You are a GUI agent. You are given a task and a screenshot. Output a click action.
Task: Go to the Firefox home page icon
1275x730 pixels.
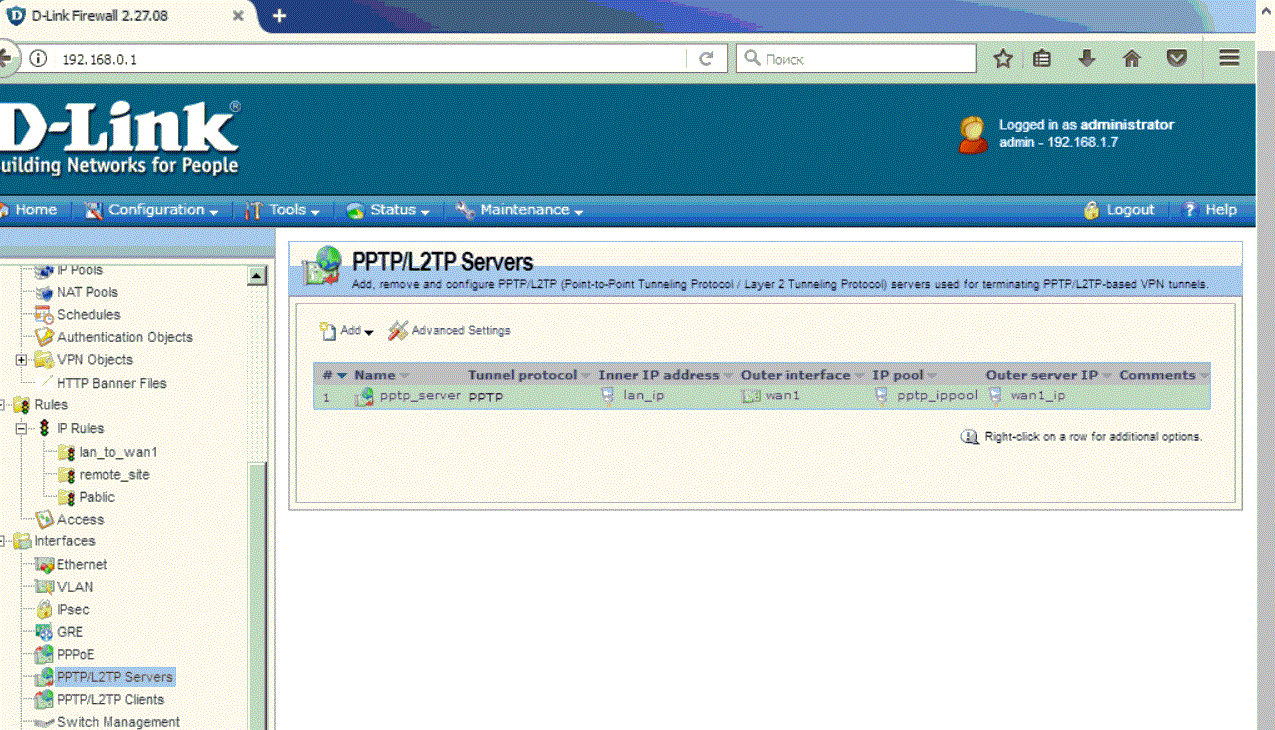[x=1132, y=59]
